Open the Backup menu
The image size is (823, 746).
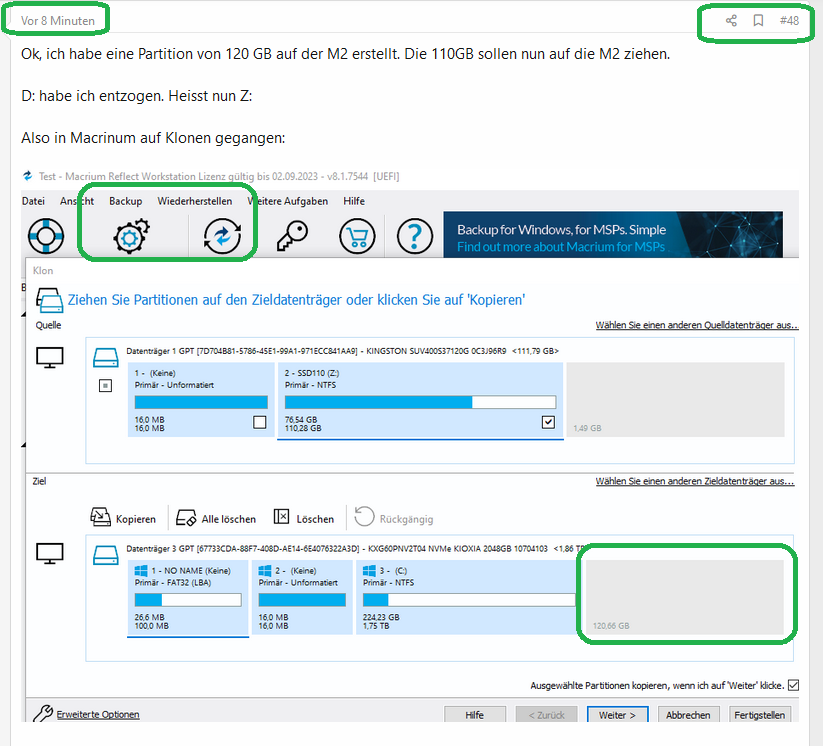[125, 201]
